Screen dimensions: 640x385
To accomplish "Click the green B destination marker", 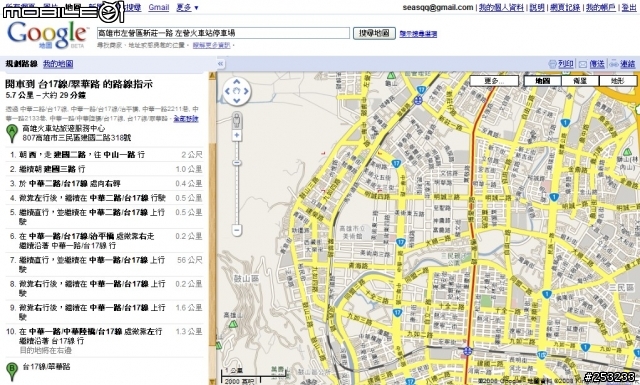I will point(12,371).
